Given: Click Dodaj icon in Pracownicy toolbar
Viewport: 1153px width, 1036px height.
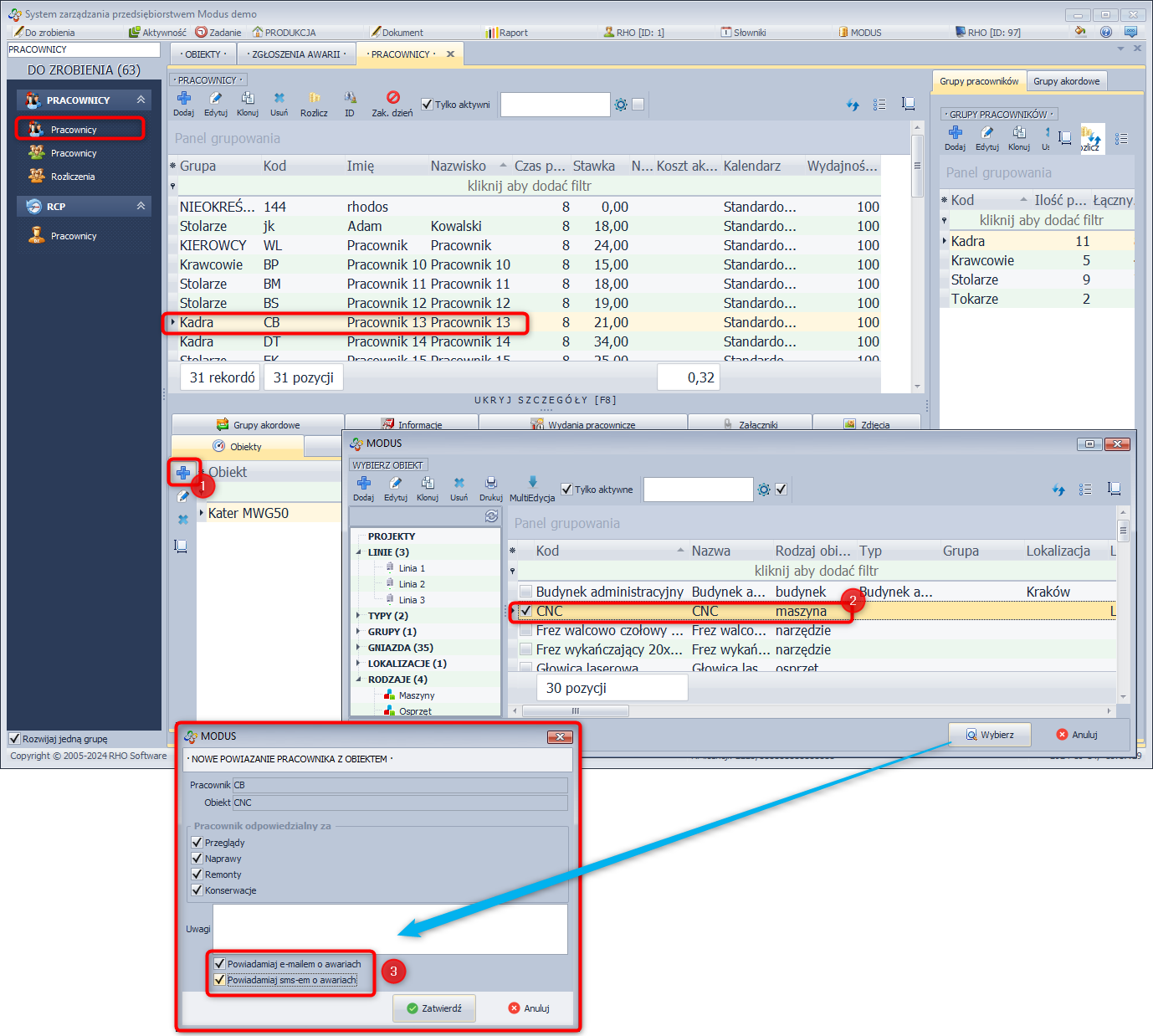Looking at the screenshot, I should pyautogui.click(x=183, y=99).
